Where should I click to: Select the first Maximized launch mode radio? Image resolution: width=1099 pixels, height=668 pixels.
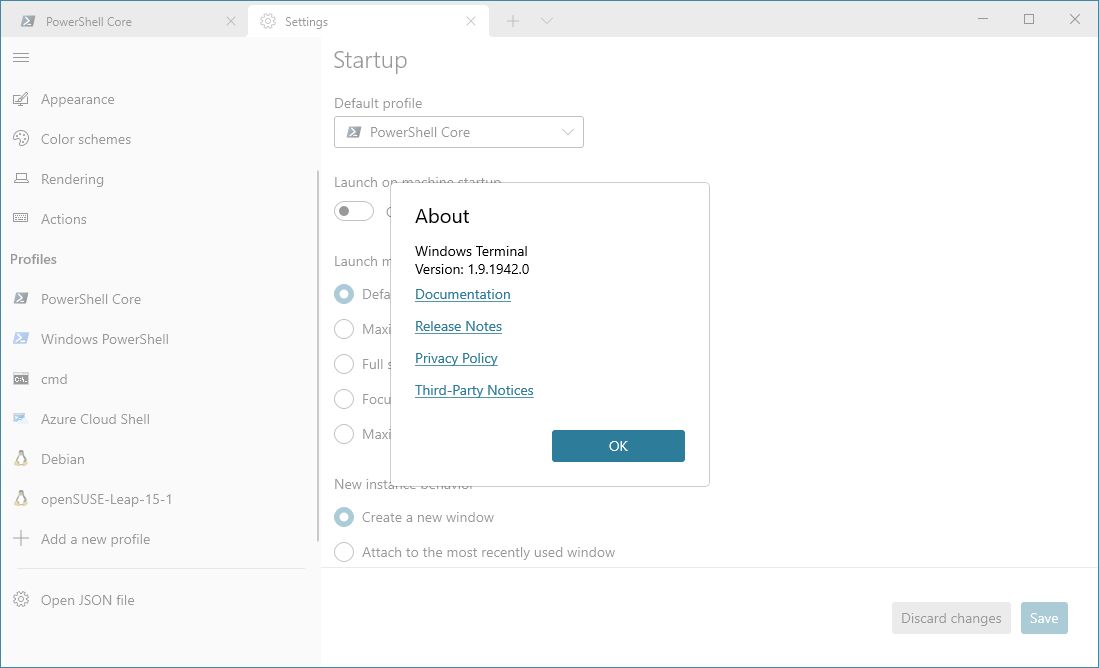tap(343, 329)
